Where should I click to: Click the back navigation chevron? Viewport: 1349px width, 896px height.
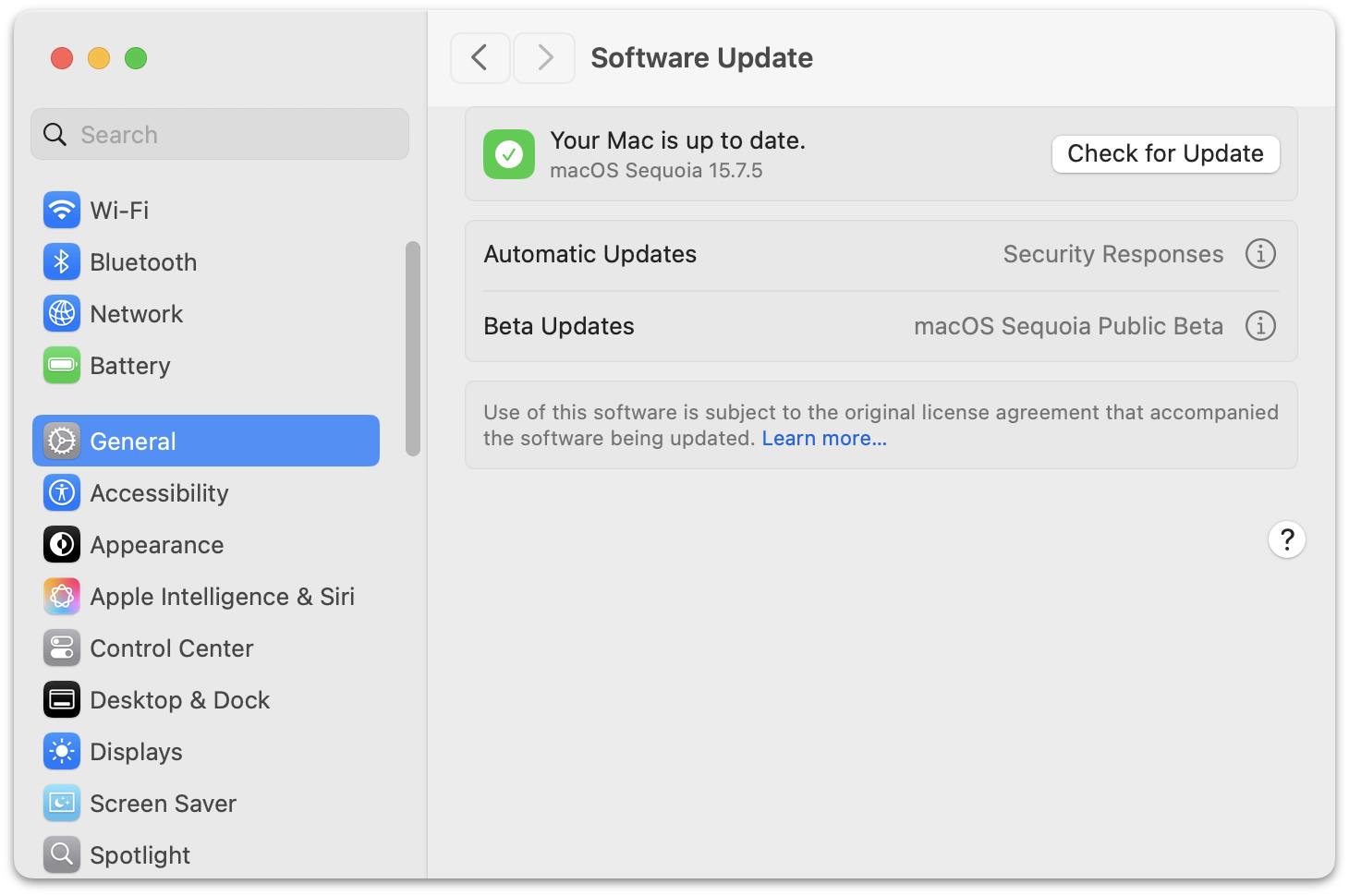[x=480, y=58]
